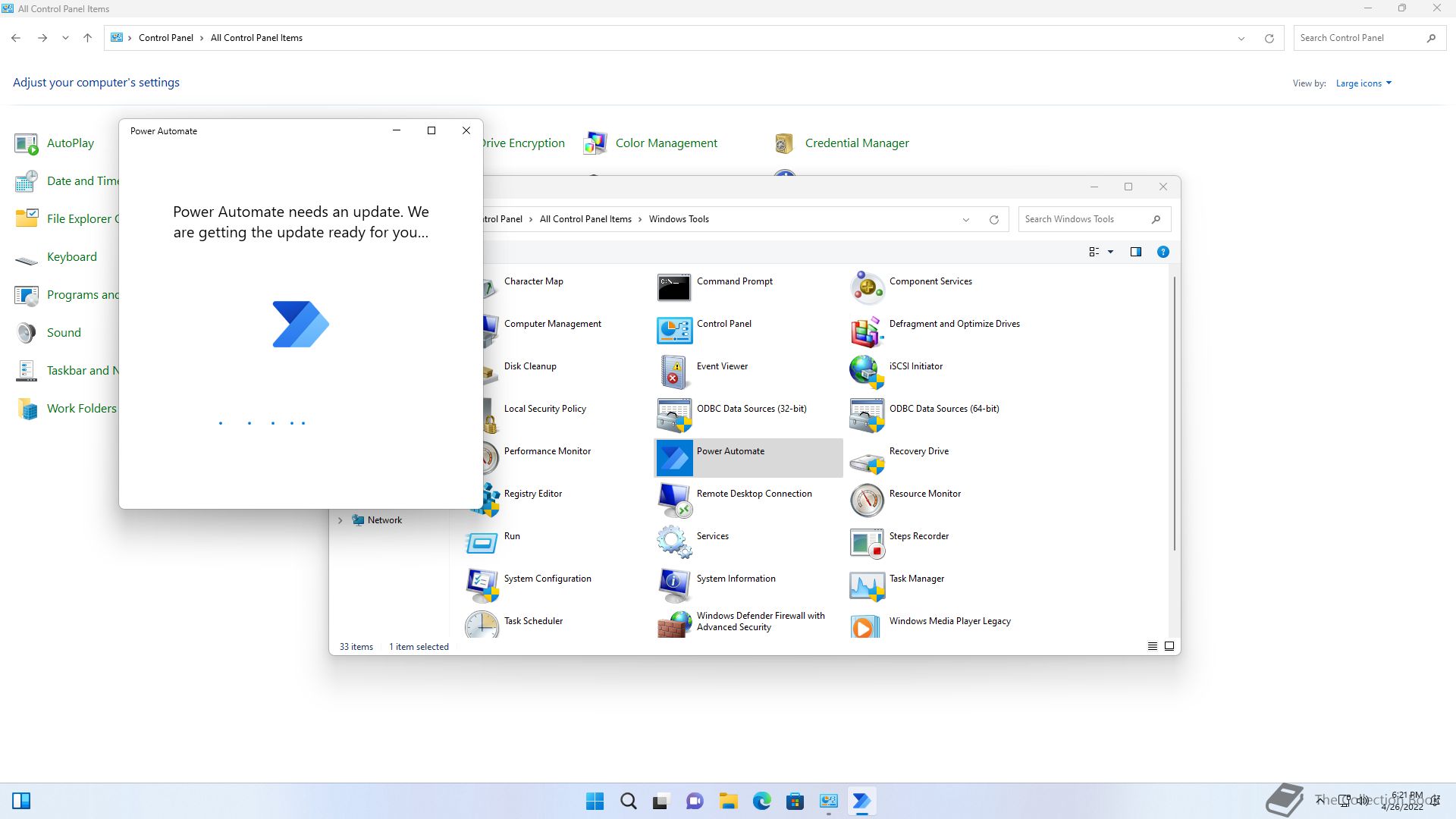Screen dimensions: 1456x819
Task: Open Disk Cleanup in Windows Tools
Action: [x=530, y=366]
